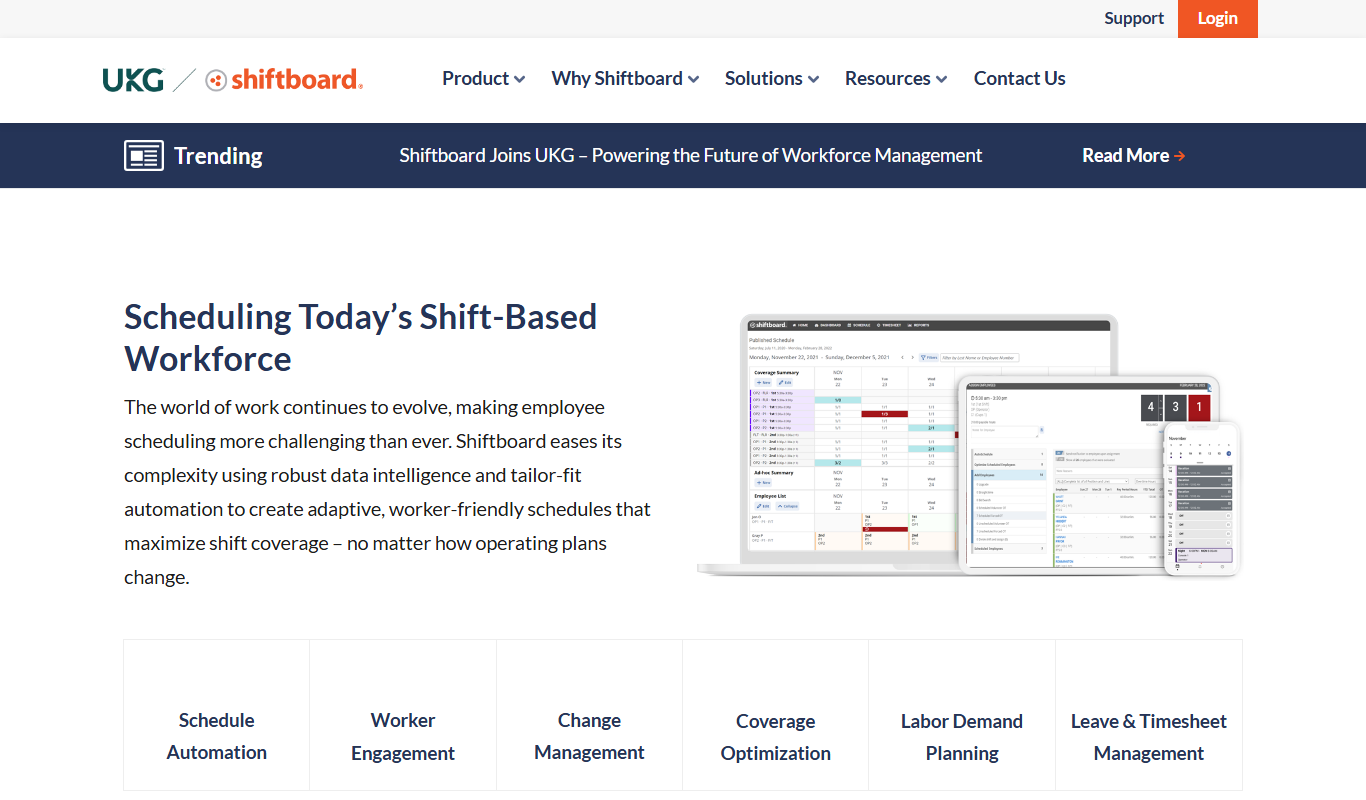Select the Schedule Automation tab
The width and height of the screenshot is (1366, 800).
click(x=217, y=715)
